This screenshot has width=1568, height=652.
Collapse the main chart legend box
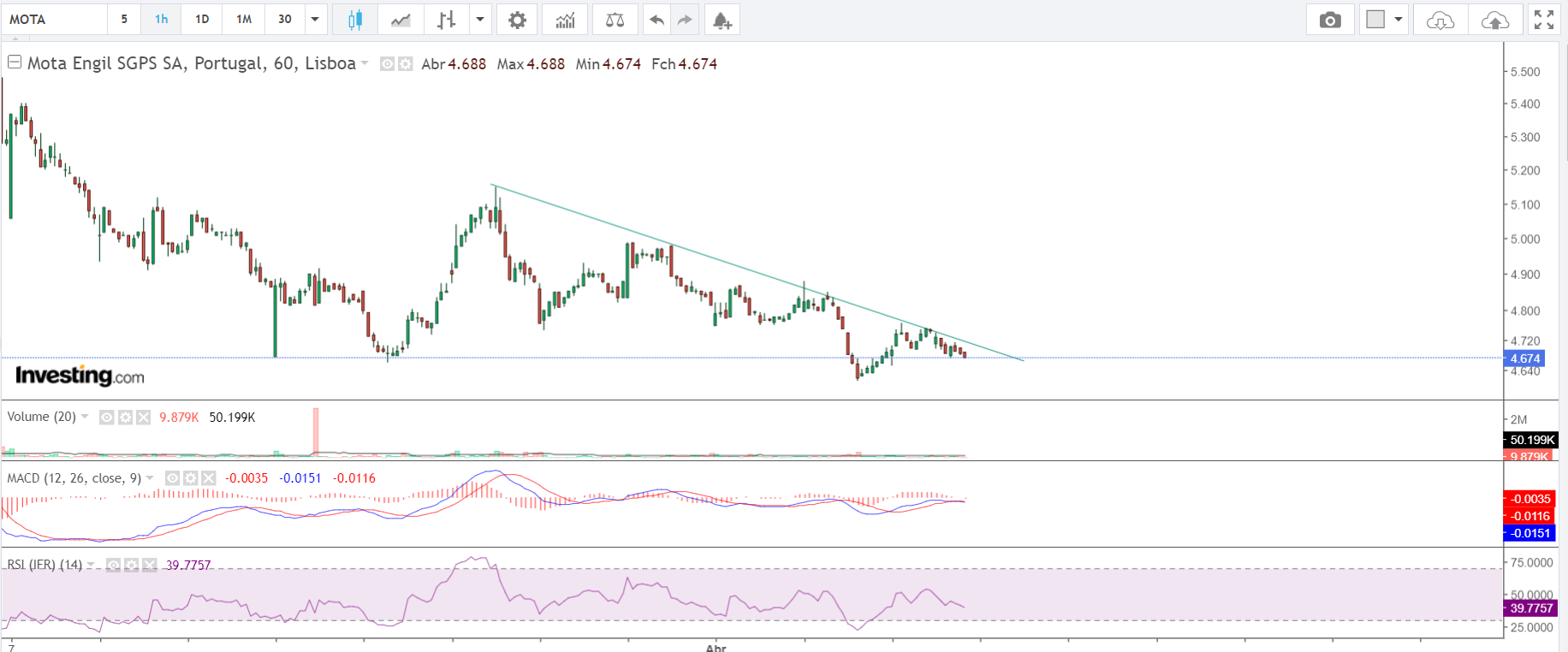click(x=15, y=62)
